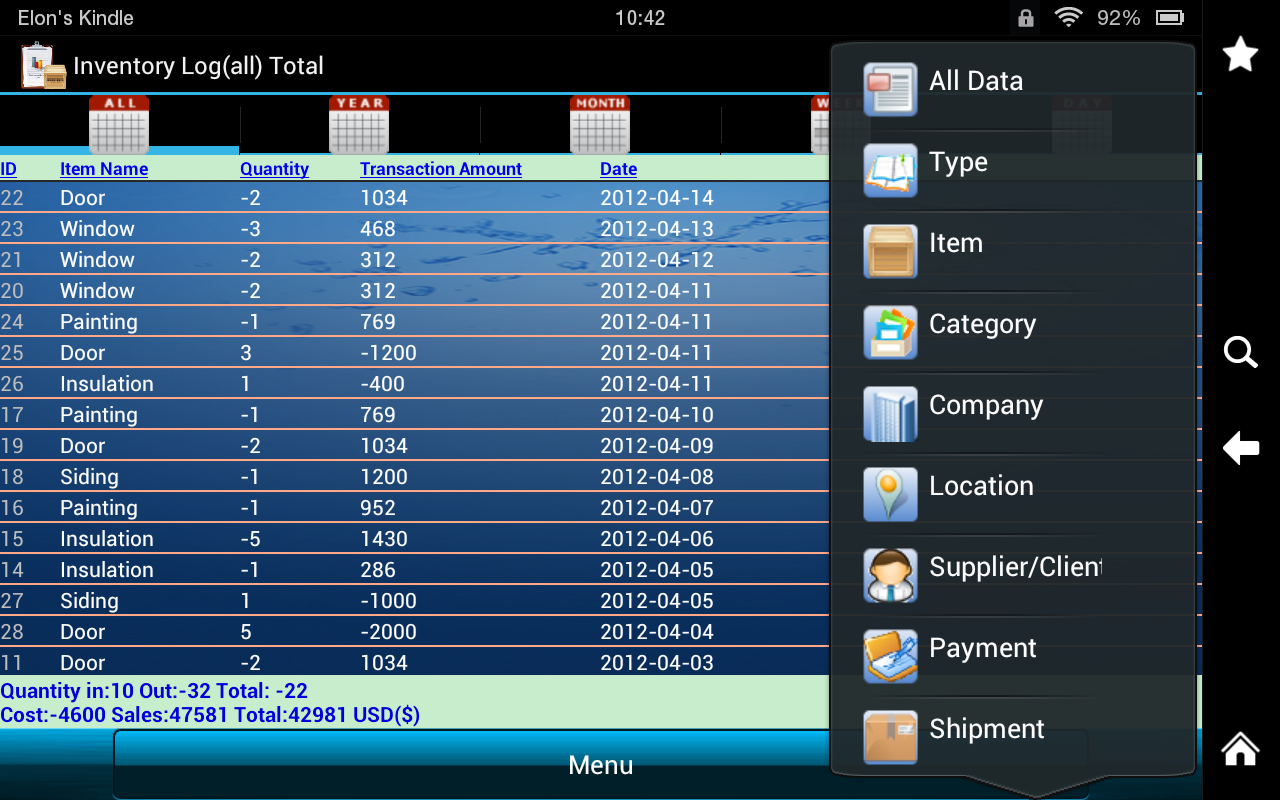Viewport: 1280px width, 800px height.
Task: Select row ID 21 Window
Action: 415,260
